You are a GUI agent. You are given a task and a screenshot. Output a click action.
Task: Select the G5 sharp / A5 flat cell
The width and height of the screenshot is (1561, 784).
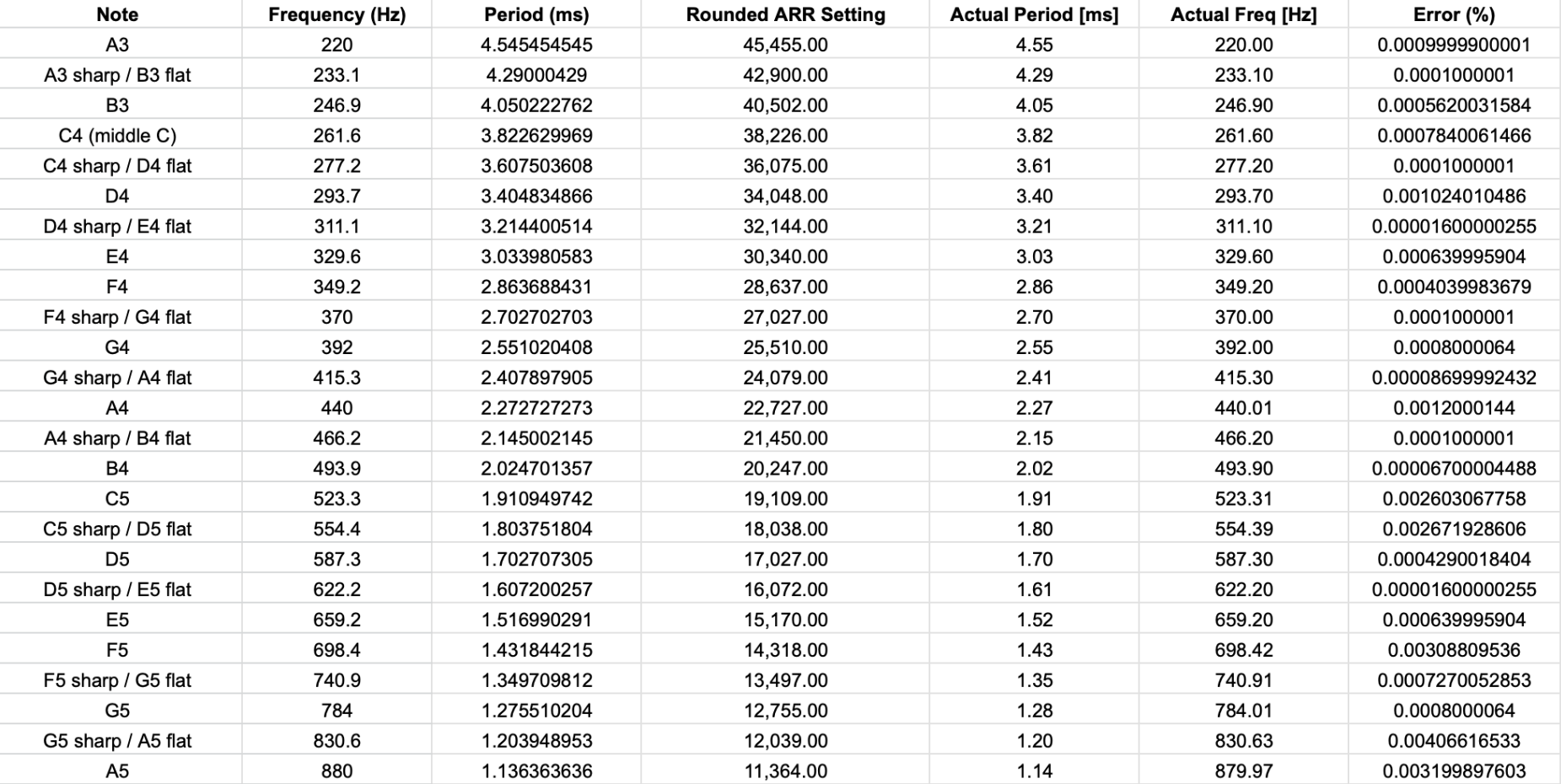117,741
